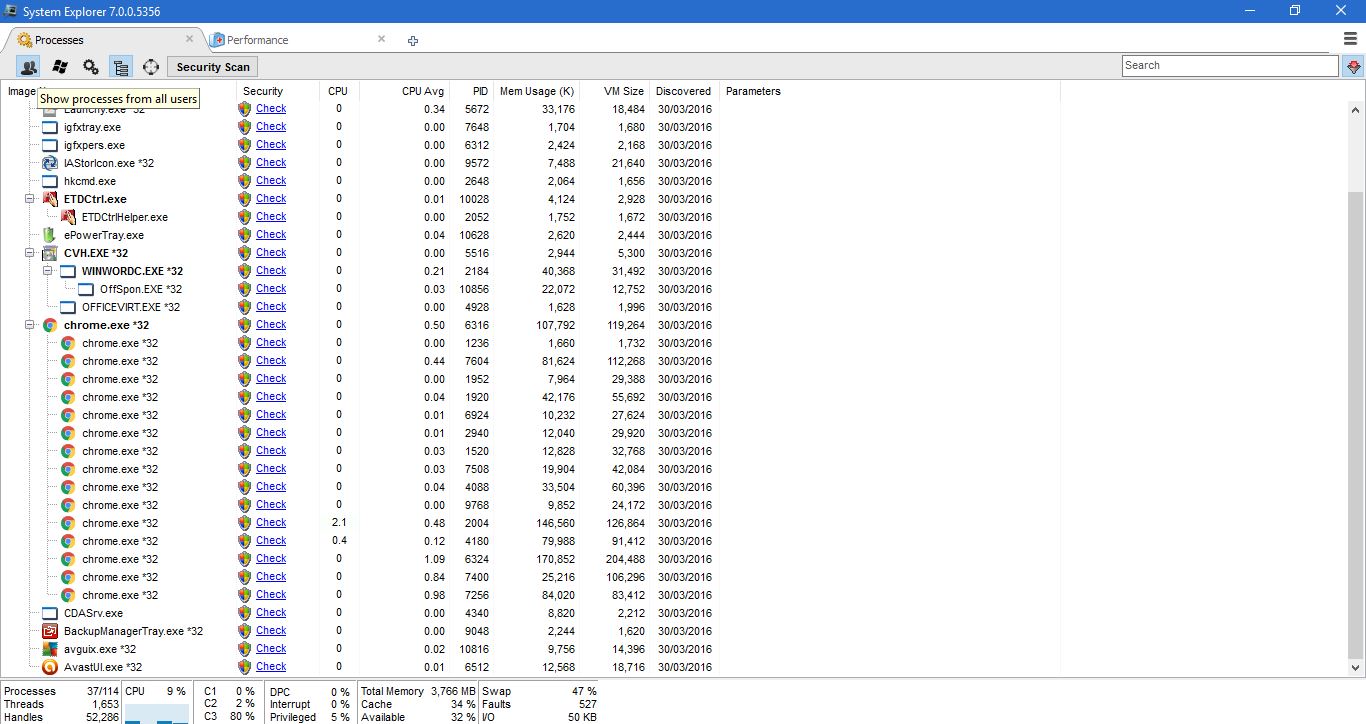Click the add new tab plus icon
This screenshot has width=1366, height=724.
[x=413, y=41]
